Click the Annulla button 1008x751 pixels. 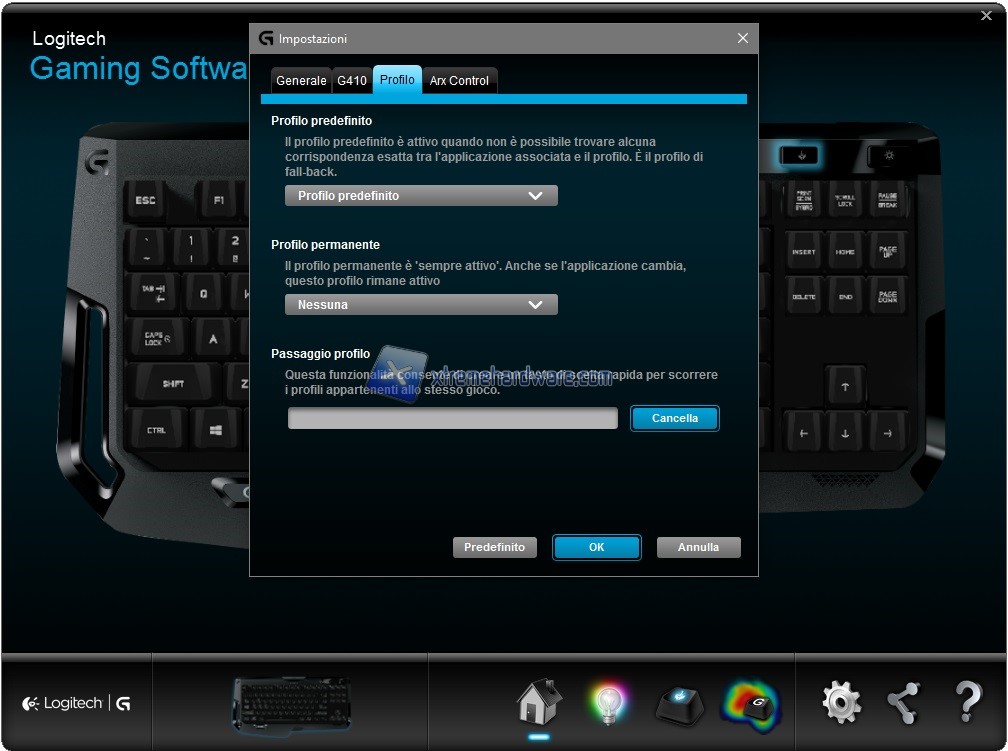[698, 547]
